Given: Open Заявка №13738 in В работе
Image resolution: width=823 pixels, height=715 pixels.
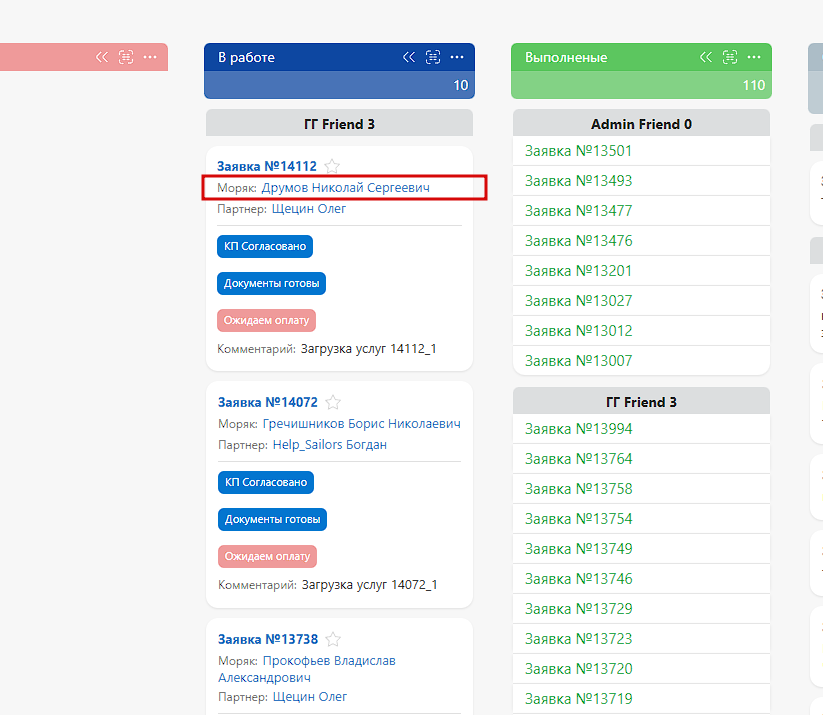Looking at the screenshot, I should [268, 639].
